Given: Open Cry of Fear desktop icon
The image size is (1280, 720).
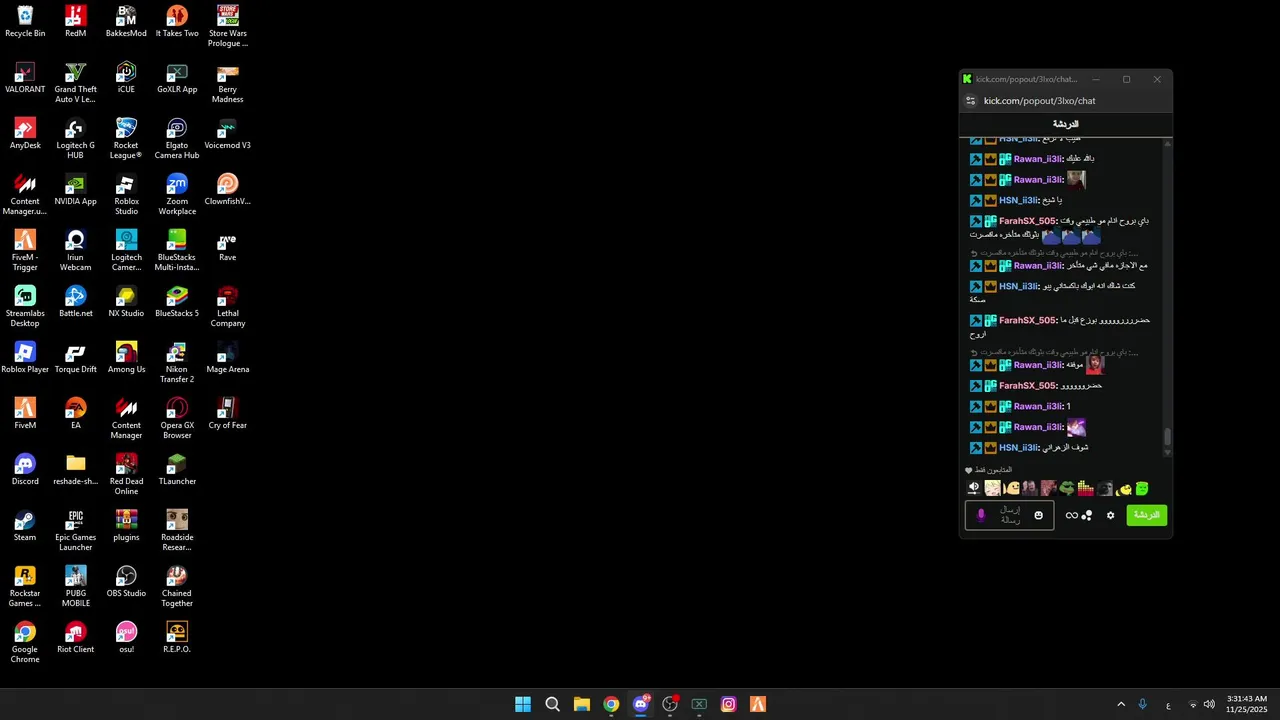Looking at the screenshot, I should pyautogui.click(x=227, y=414).
